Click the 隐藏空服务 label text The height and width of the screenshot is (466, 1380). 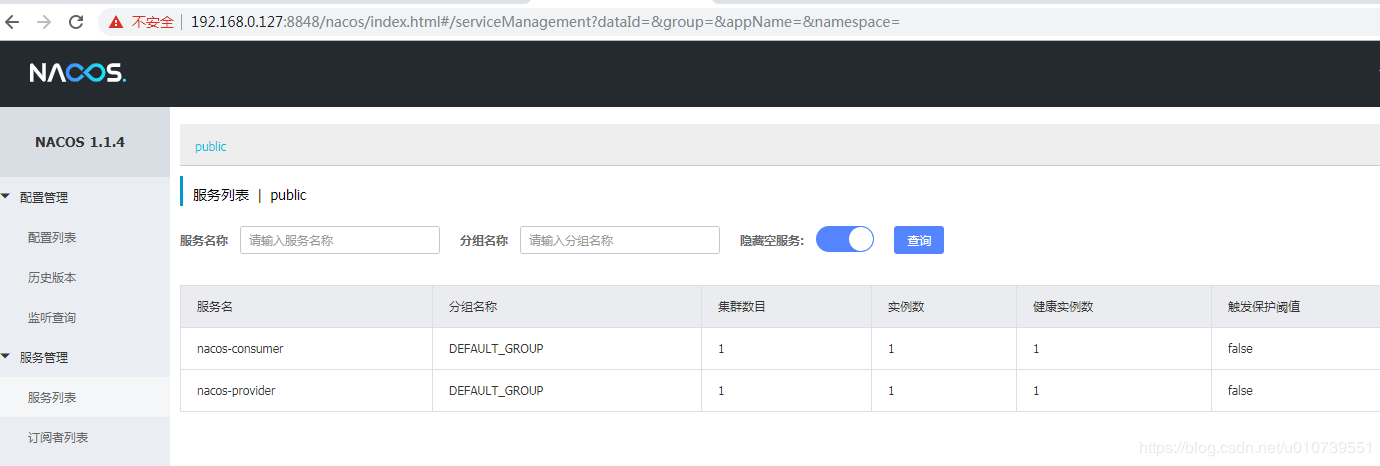pyautogui.click(x=772, y=241)
